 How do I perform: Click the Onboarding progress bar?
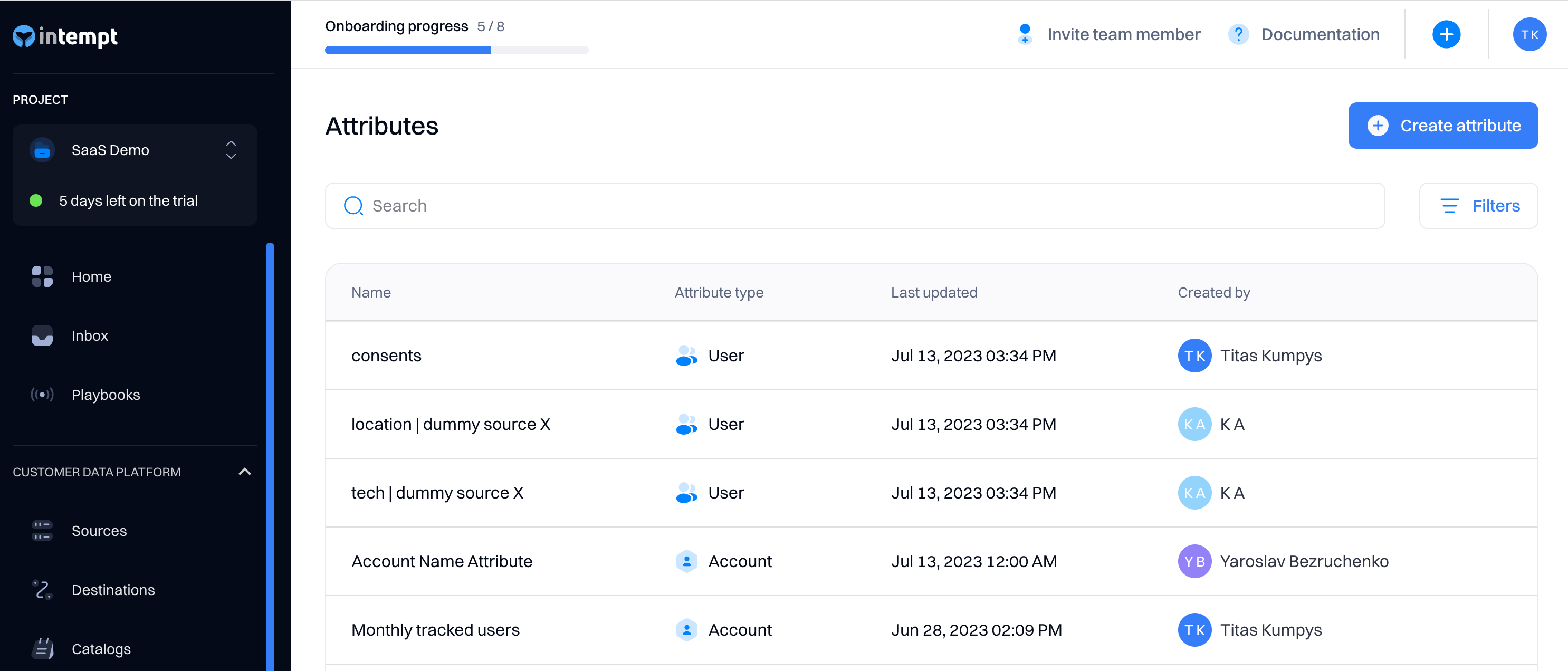click(456, 50)
